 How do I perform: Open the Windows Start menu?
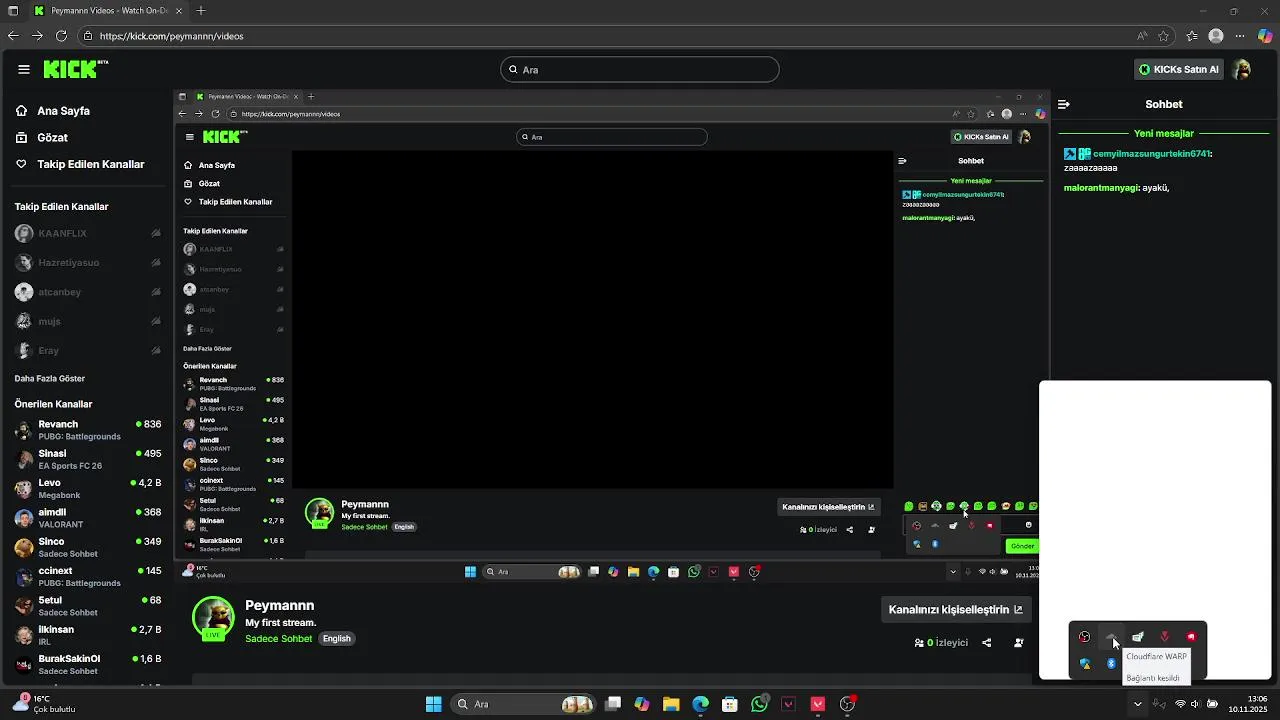(433, 704)
